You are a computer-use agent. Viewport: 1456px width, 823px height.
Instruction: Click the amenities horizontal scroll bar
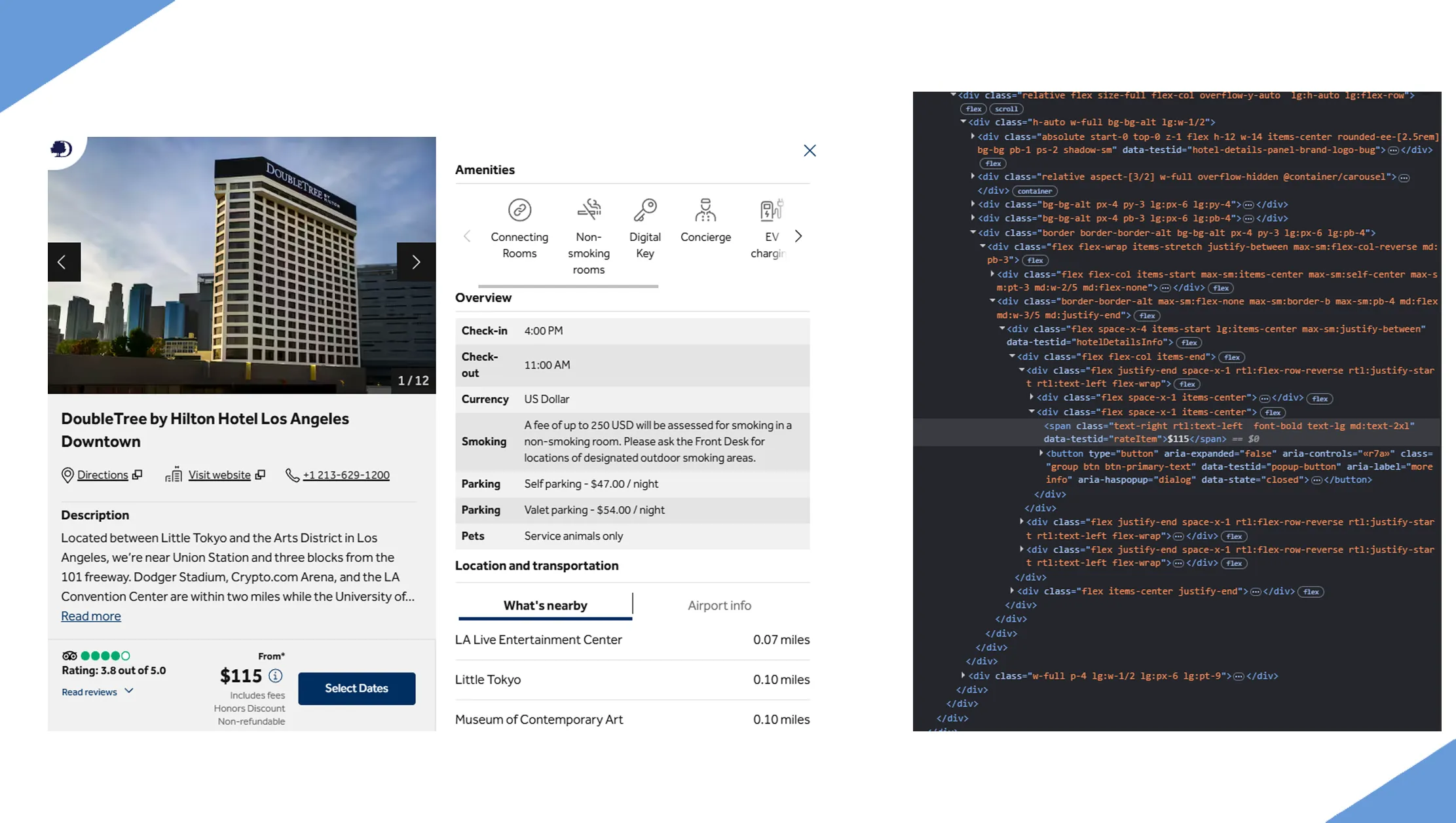coord(568,286)
